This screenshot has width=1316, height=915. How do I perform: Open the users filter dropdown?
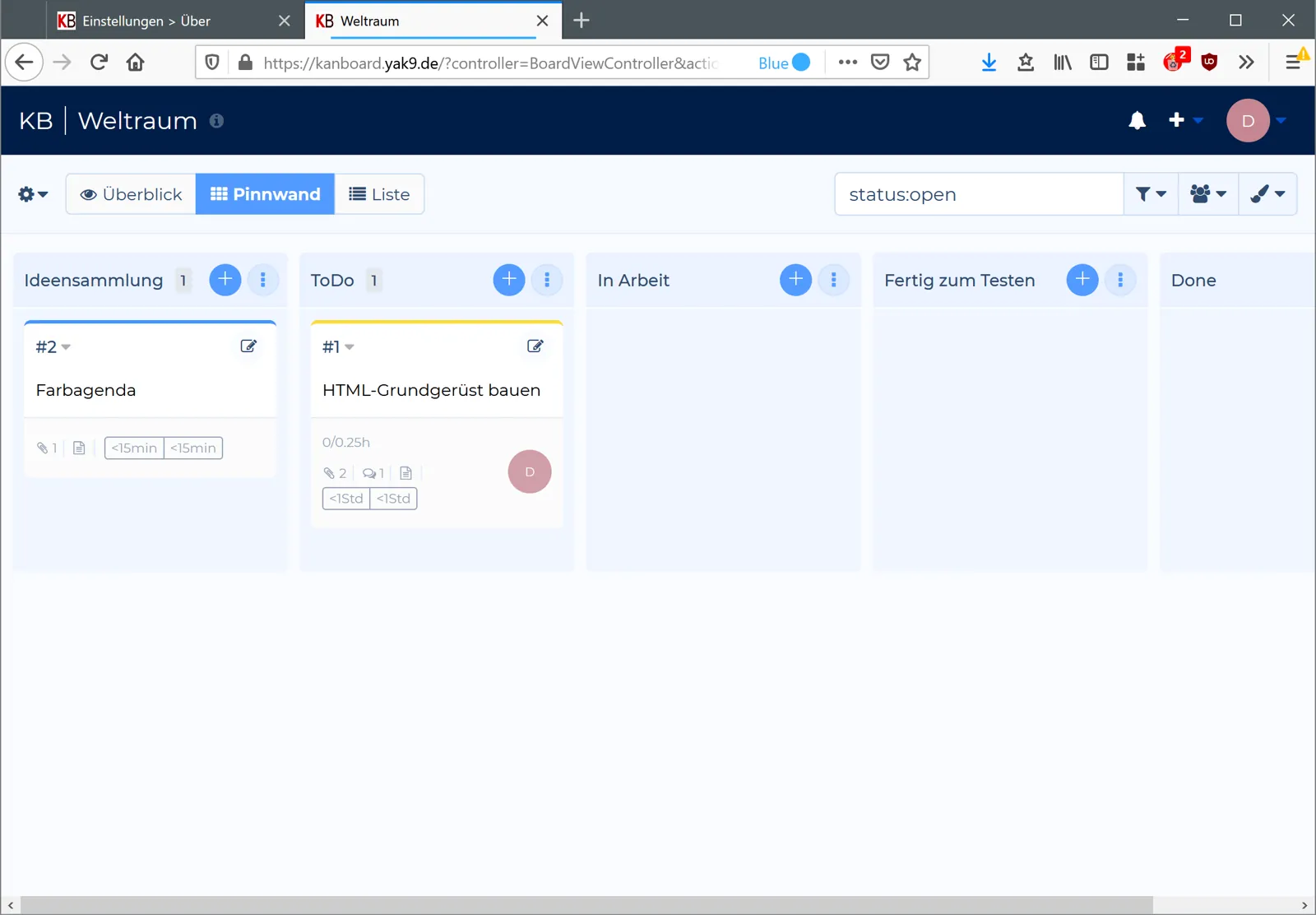pyautogui.click(x=1208, y=194)
